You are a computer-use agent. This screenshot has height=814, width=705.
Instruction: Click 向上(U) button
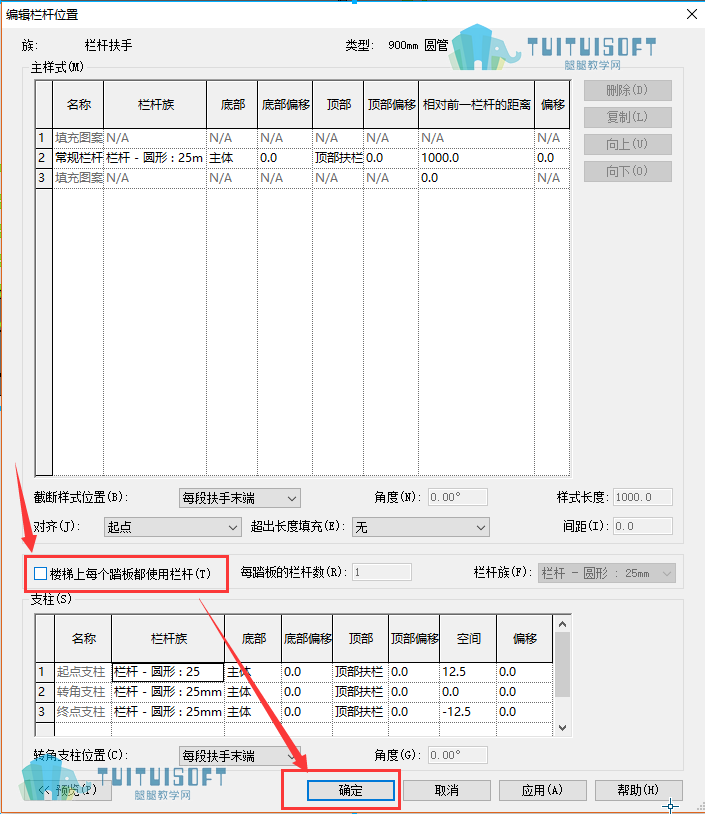[628, 144]
